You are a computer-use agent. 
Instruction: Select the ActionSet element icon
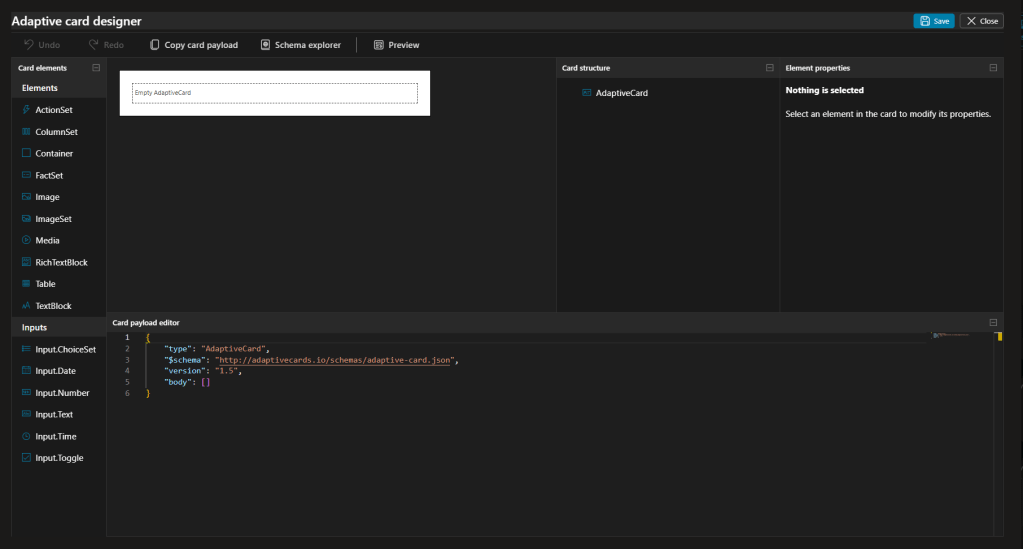26,110
